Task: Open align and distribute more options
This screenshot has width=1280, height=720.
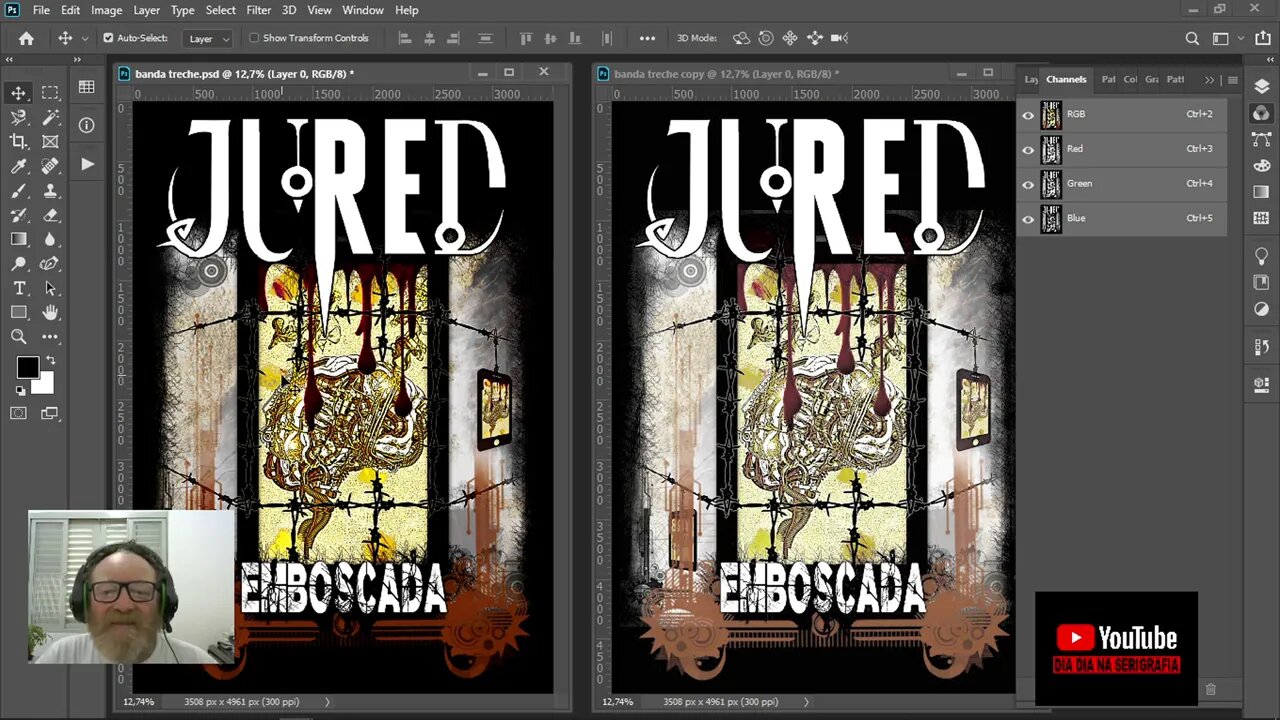Action: click(647, 38)
